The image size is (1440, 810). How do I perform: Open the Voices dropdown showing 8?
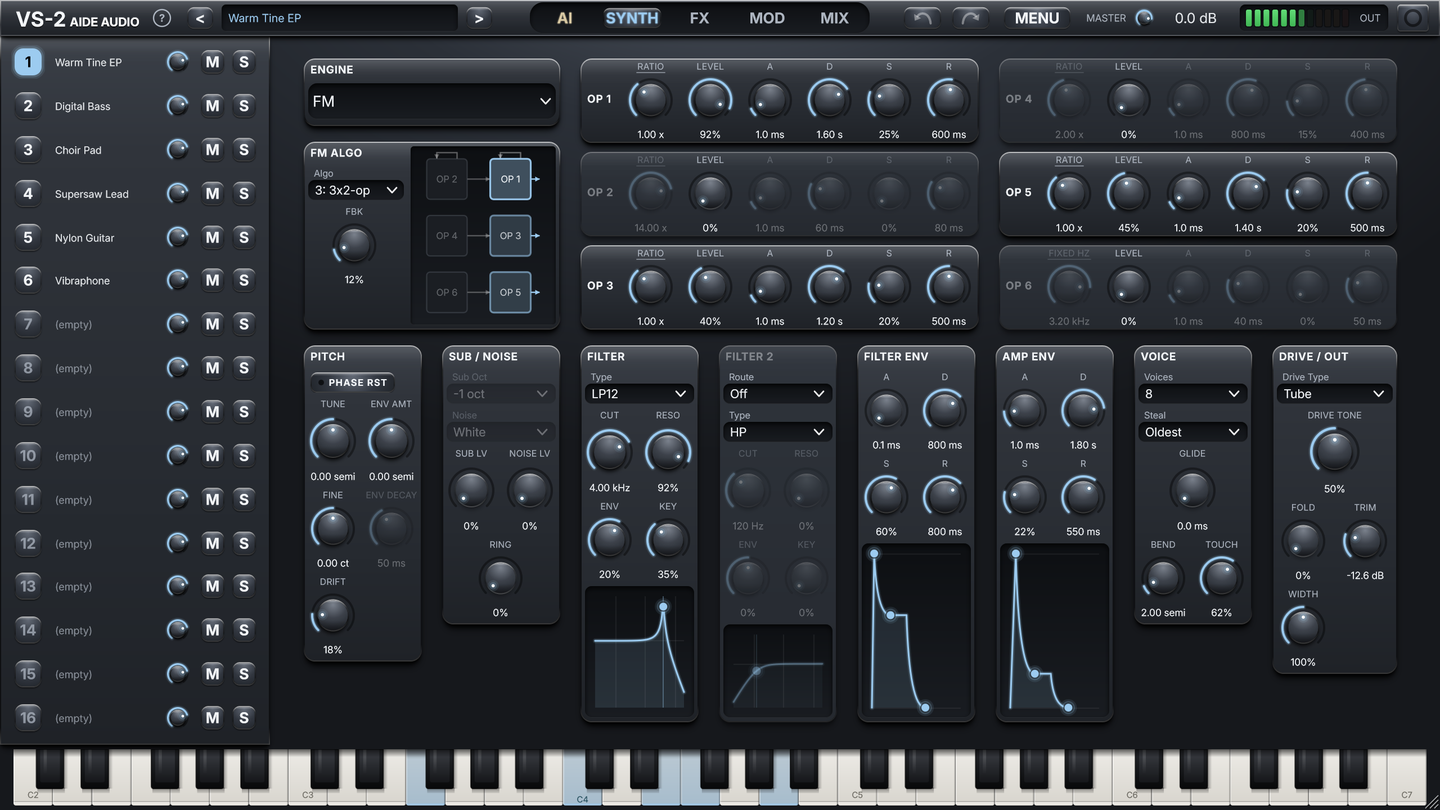(x=1193, y=393)
